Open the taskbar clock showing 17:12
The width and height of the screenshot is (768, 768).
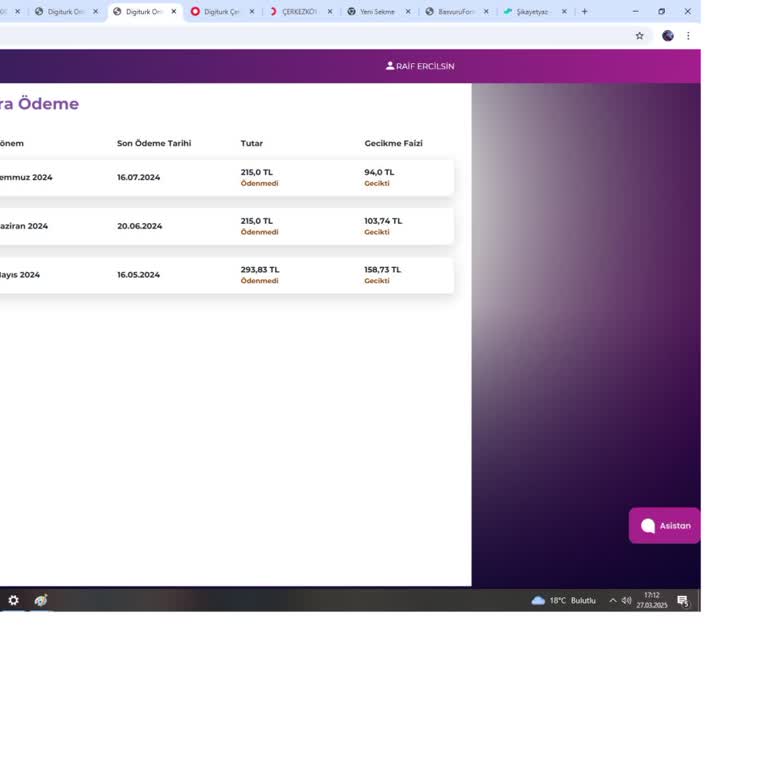(652, 600)
